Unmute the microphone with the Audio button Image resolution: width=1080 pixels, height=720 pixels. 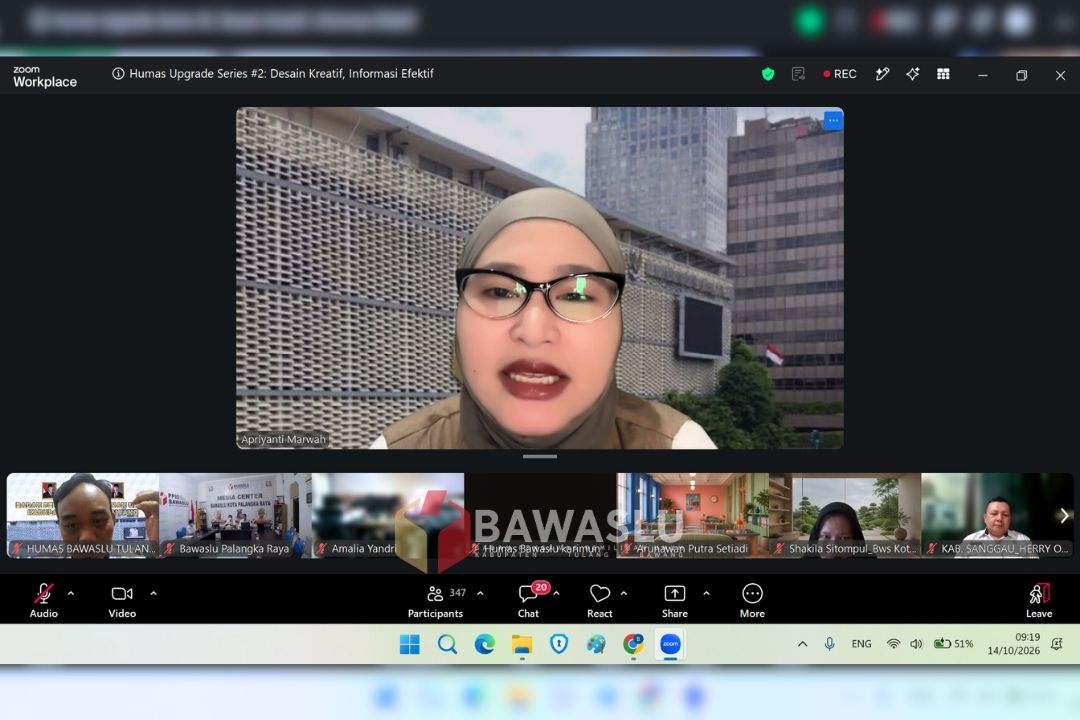43,600
